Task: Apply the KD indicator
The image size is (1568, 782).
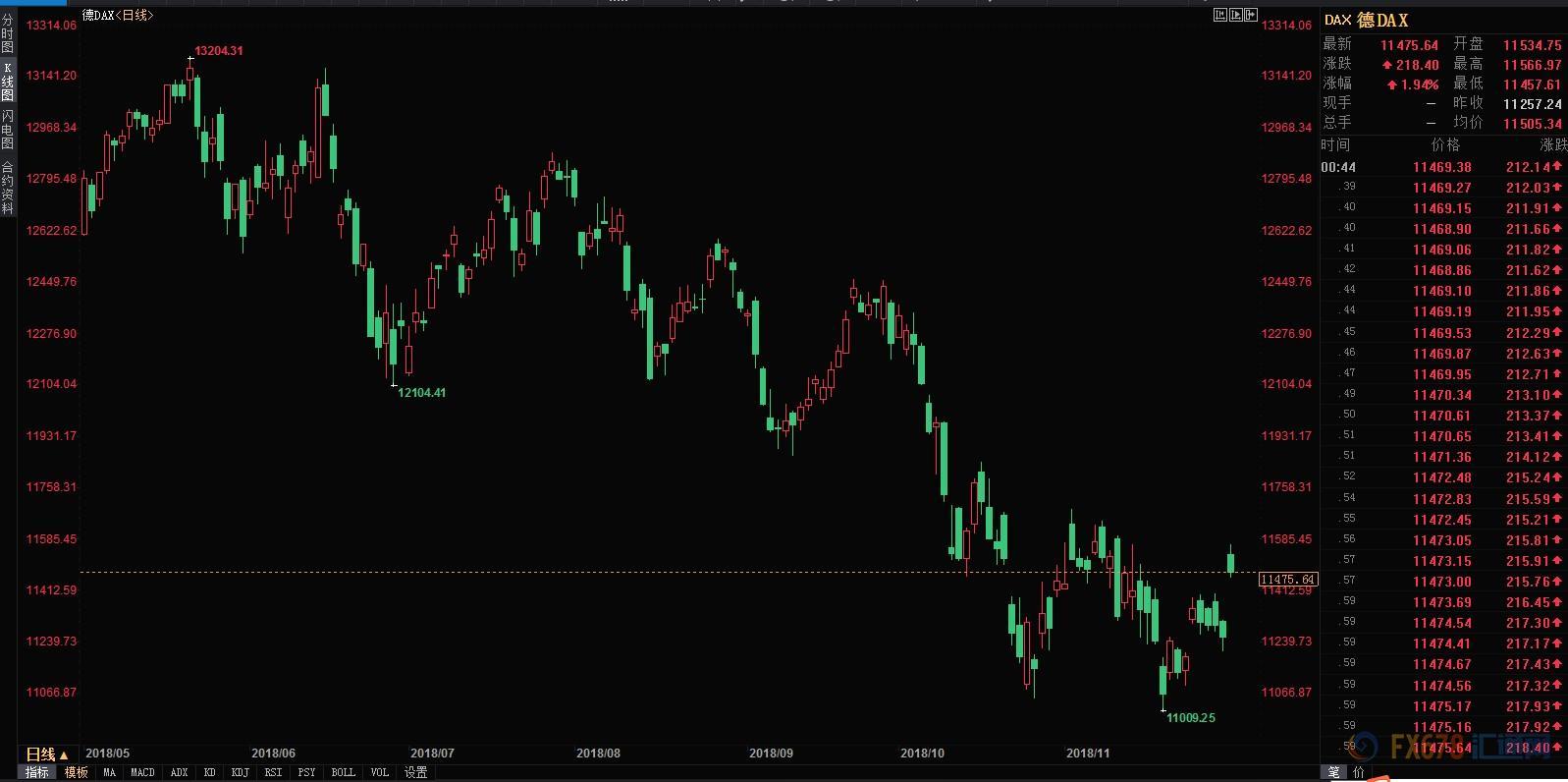Action: coord(209,773)
